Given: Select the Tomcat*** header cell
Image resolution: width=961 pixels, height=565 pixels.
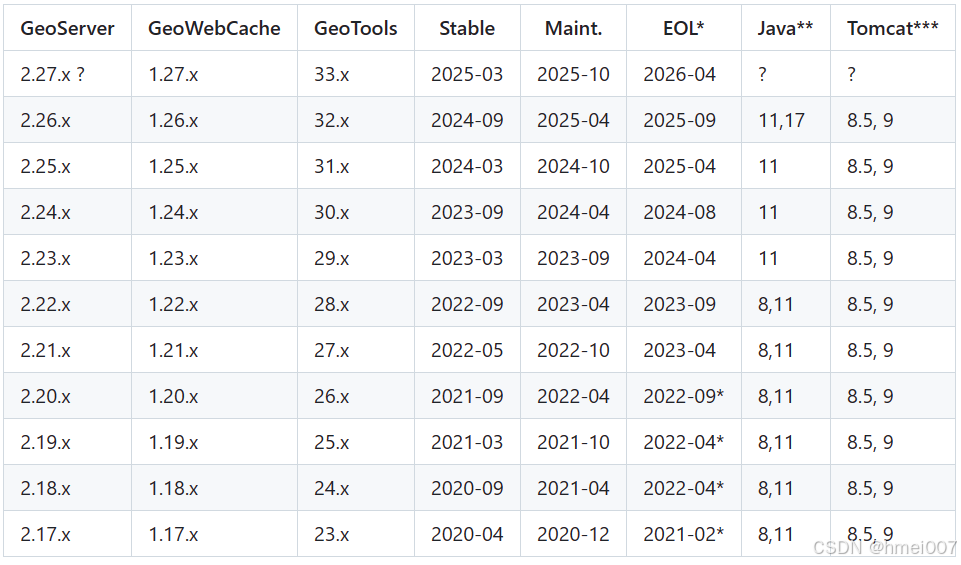Looking at the screenshot, I should click(x=892, y=28).
